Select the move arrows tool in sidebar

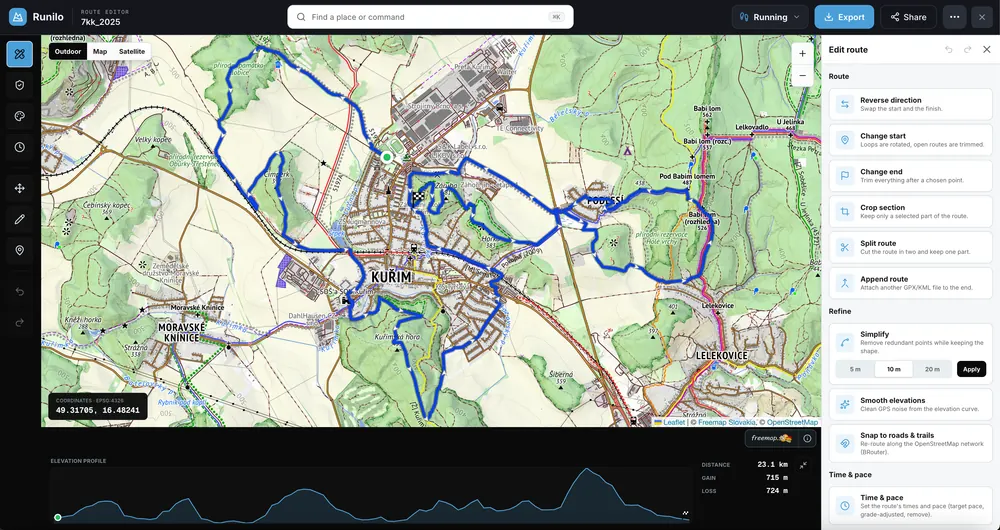point(20,188)
